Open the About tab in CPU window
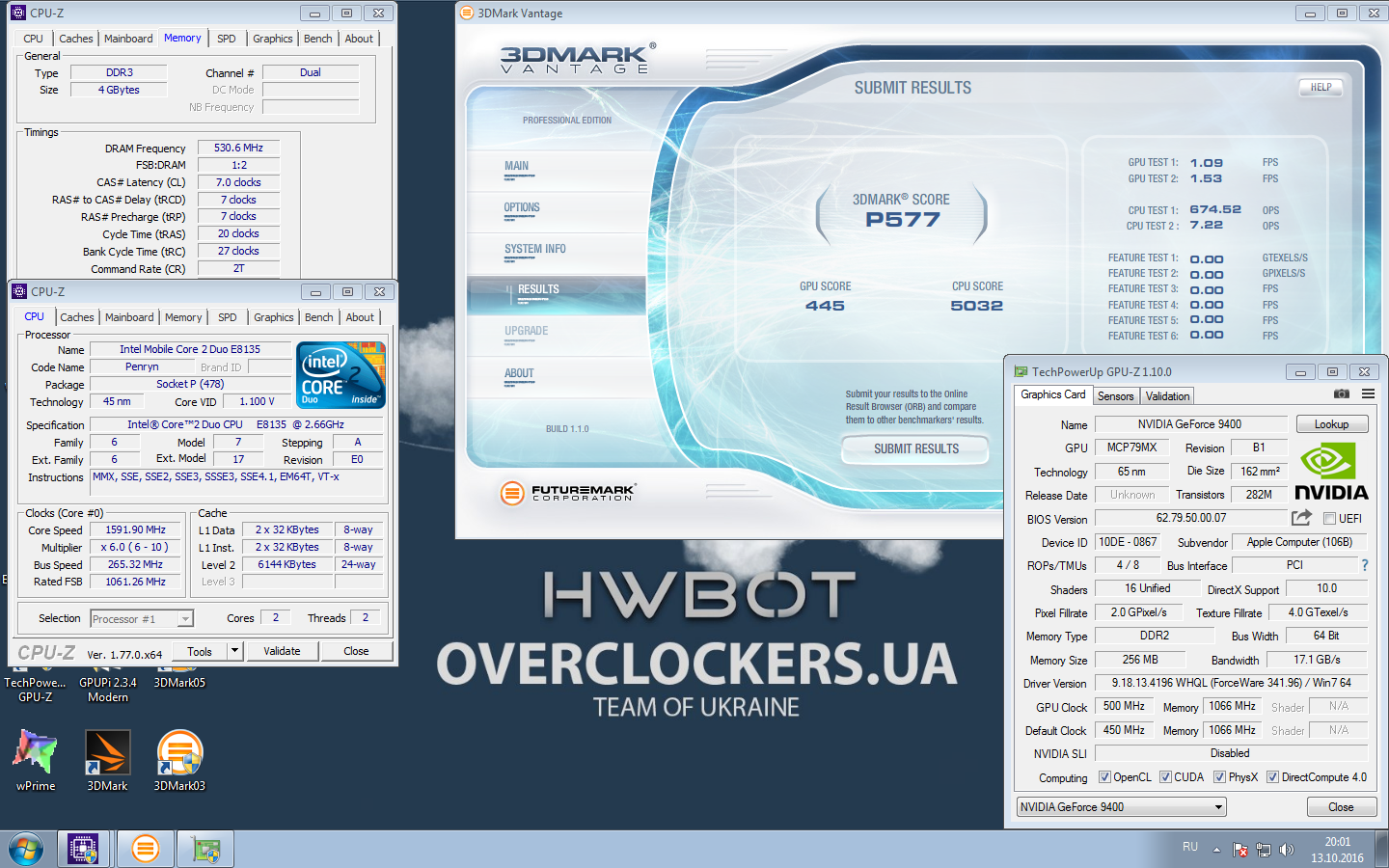Viewport: 1389px width, 868px height. pyautogui.click(x=360, y=317)
